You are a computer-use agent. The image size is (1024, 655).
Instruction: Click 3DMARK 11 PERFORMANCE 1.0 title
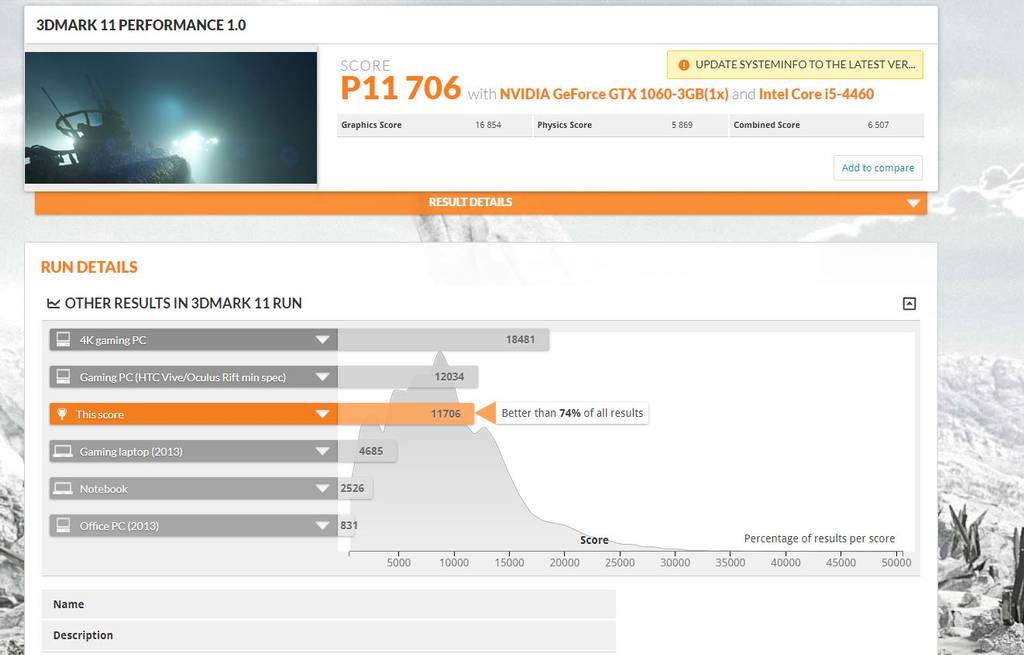141,25
